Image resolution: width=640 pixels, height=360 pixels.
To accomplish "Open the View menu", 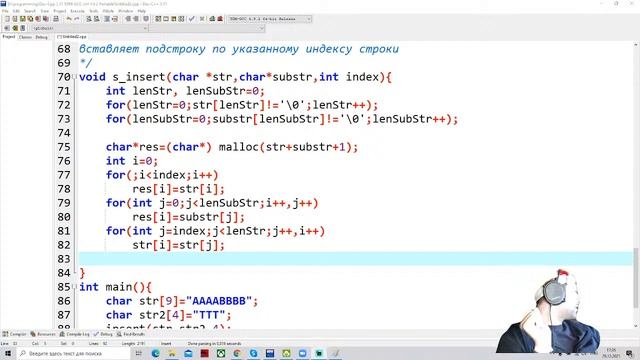I will coord(45,11).
